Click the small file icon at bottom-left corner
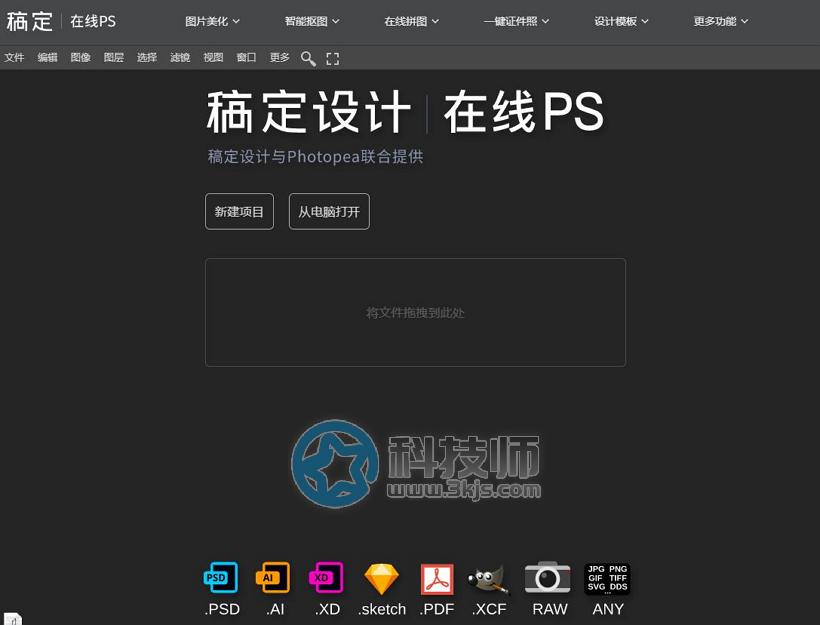This screenshot has width=820, height=625. pyautogui.click(x=14, y=619)
